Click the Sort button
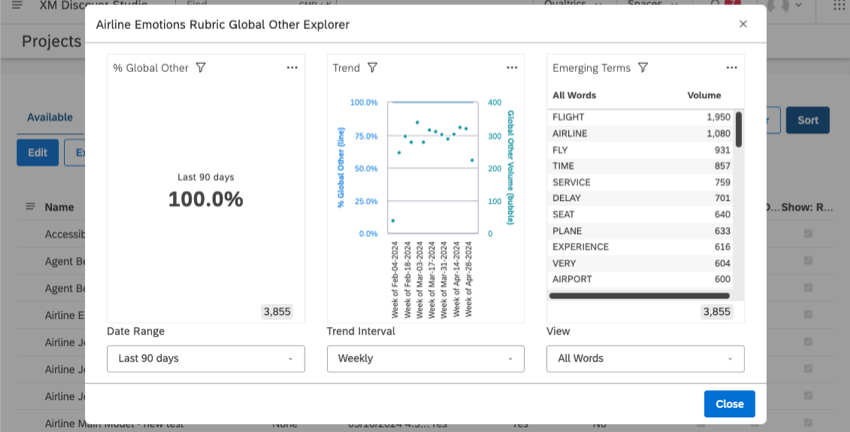The width and height of the screenshot is (850, 432). coord(808,120)
